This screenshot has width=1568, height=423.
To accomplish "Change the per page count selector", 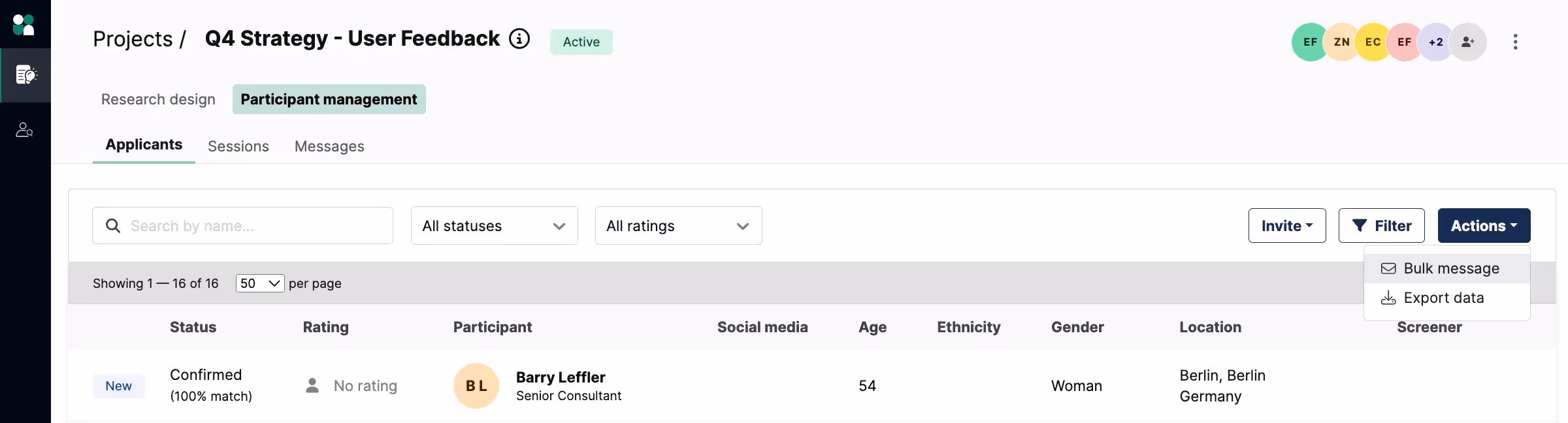I will click(259, 283).
